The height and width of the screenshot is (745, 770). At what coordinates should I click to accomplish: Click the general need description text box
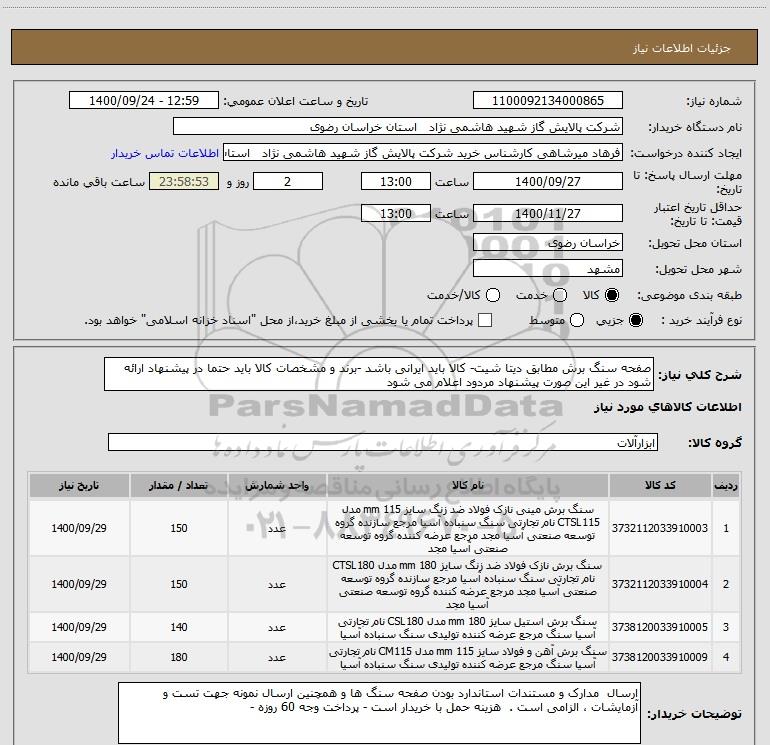tap(379, 375)
